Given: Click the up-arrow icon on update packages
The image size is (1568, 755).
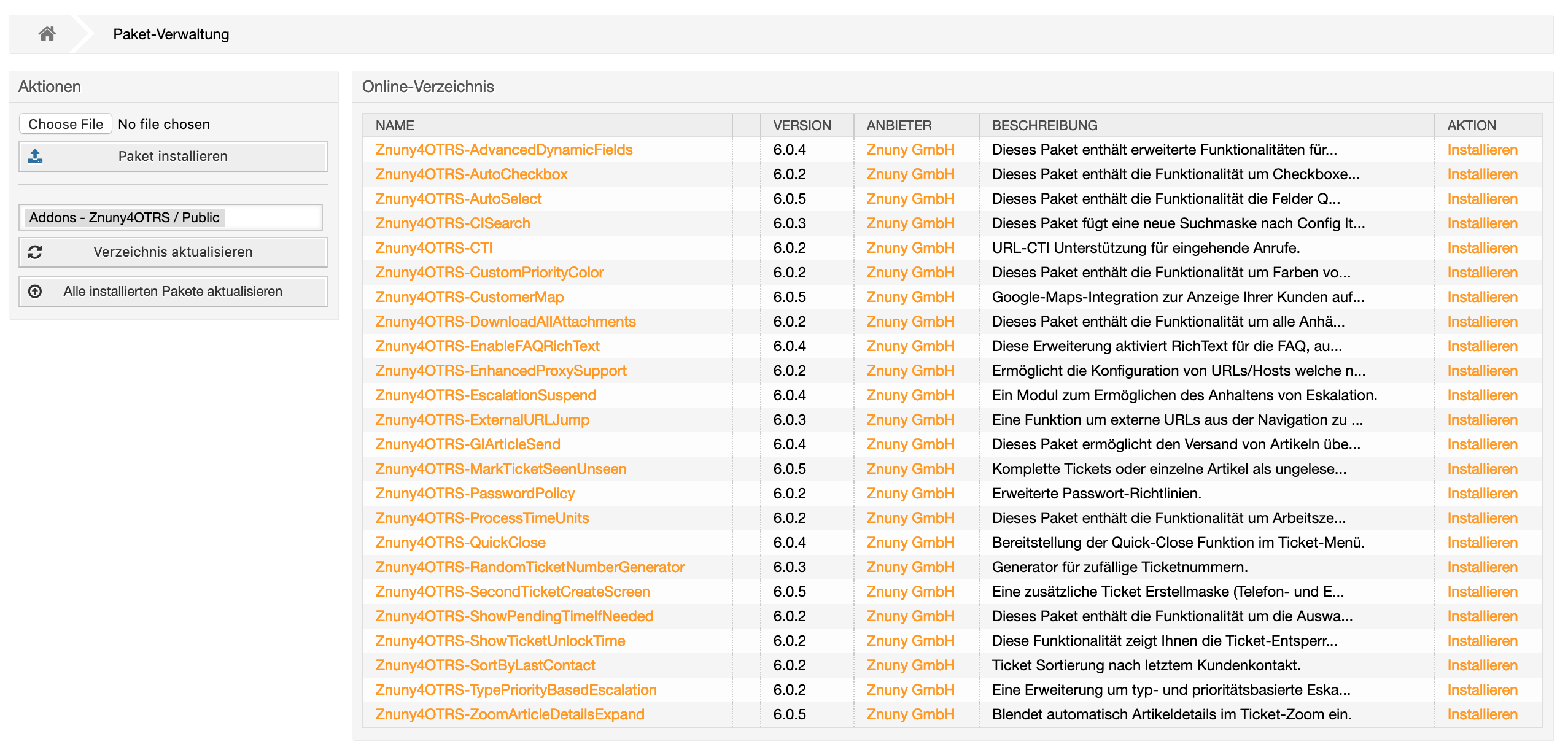Looking at the screenshot, I should tap(35, 292).
